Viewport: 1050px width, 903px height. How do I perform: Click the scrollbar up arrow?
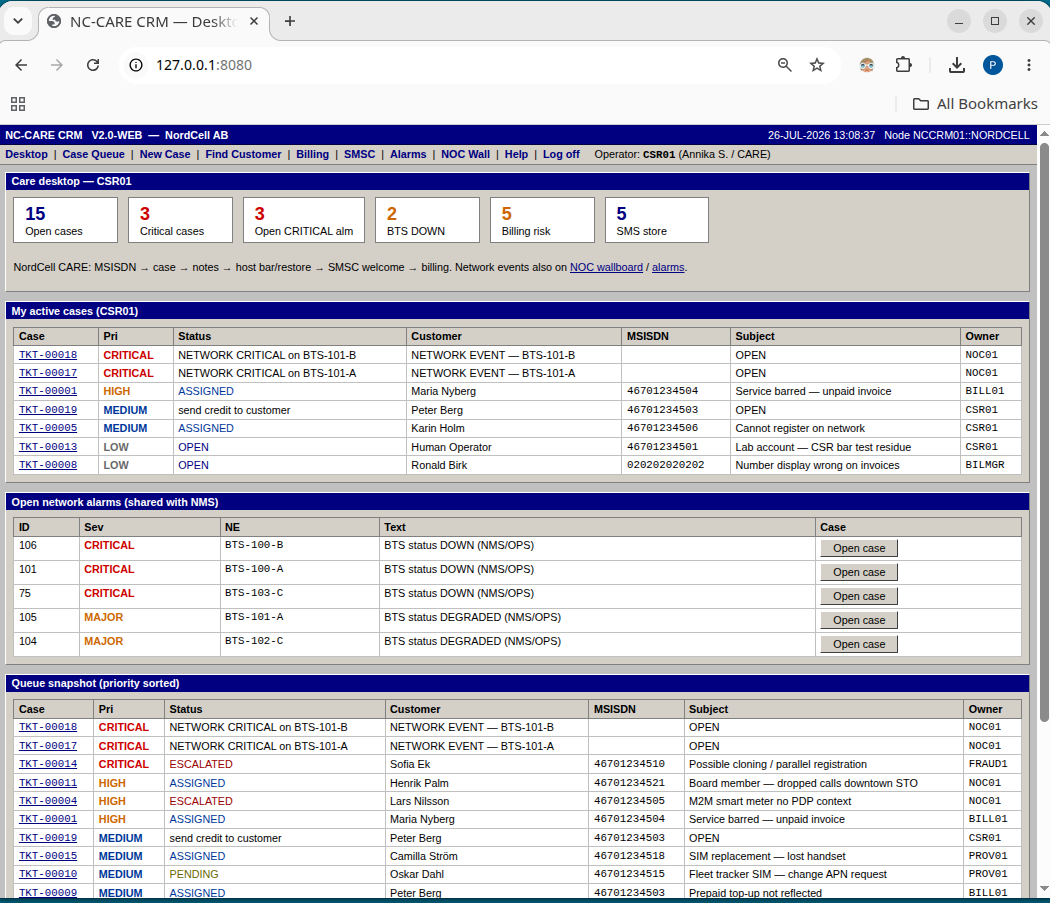click(1044, 133)
